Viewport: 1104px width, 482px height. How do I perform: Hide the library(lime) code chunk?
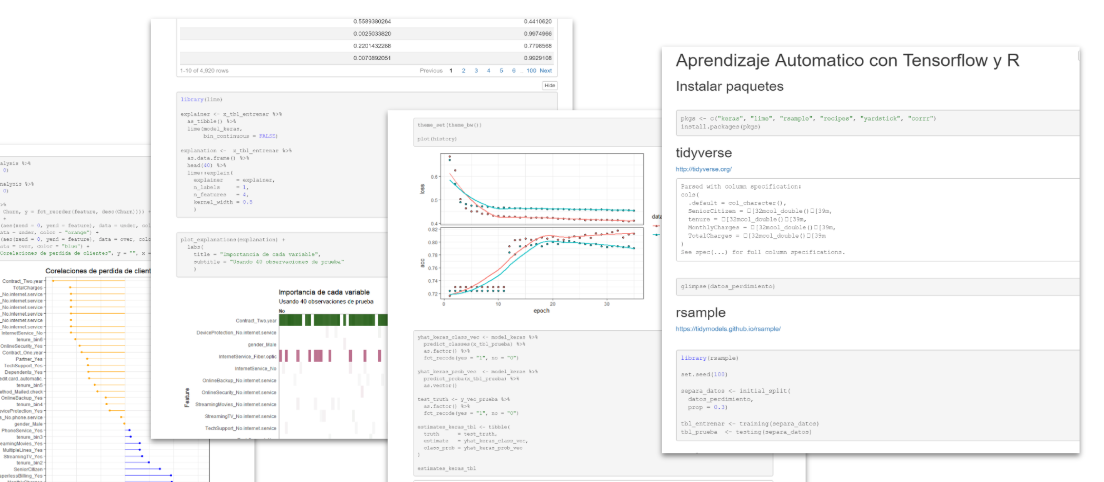click(549, 85)
